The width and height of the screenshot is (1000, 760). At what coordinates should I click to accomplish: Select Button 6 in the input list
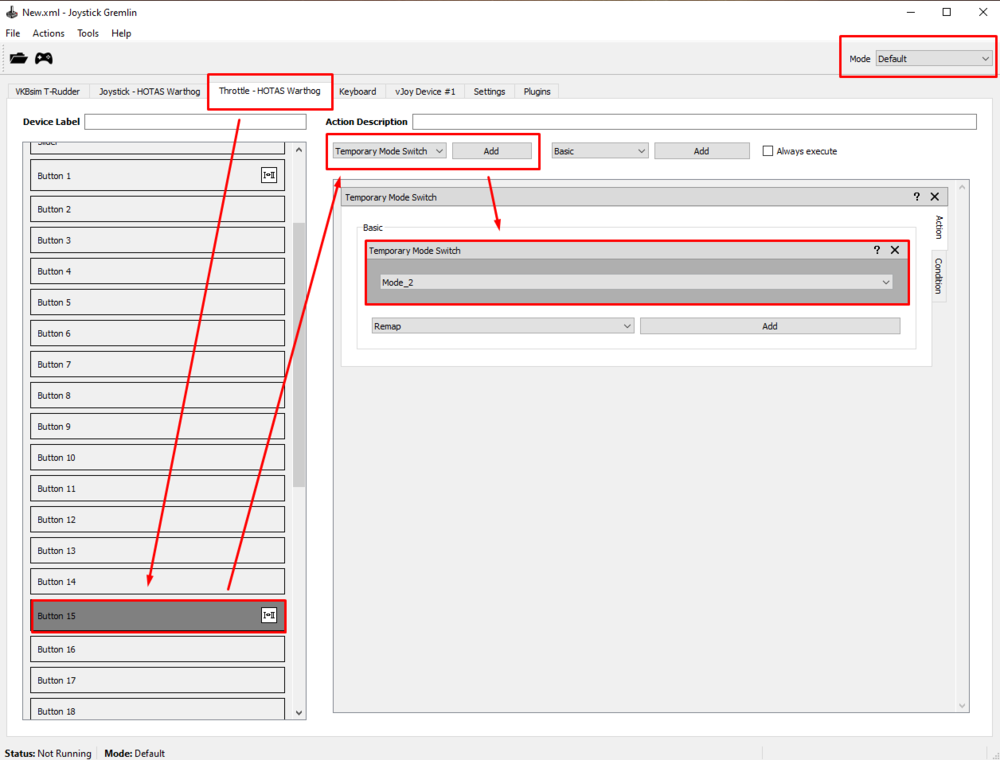point(158,333)
